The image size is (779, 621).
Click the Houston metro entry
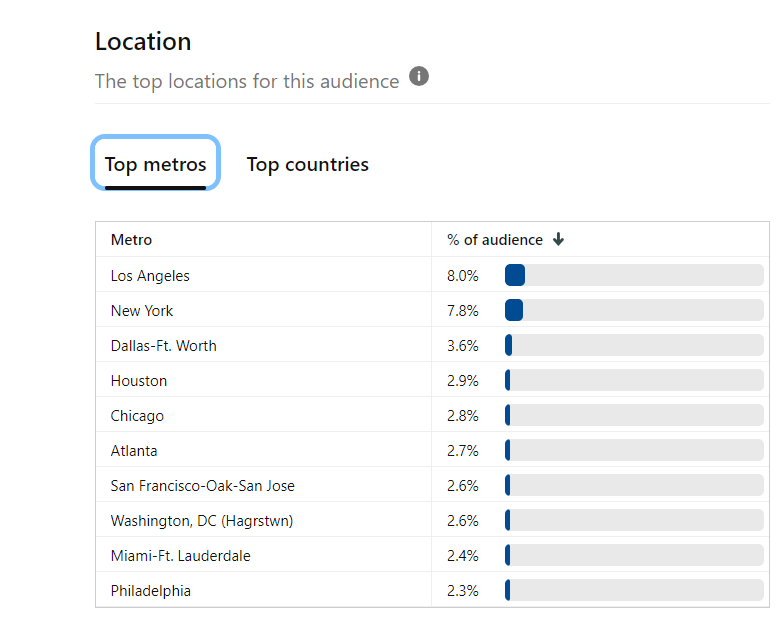(139, 381)
